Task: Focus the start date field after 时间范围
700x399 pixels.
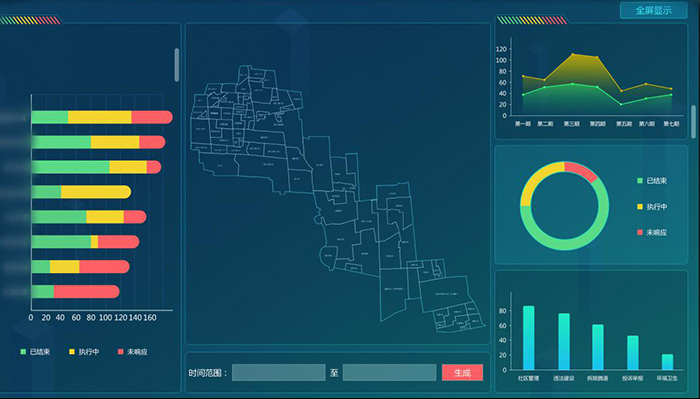Action: [279, 373]
